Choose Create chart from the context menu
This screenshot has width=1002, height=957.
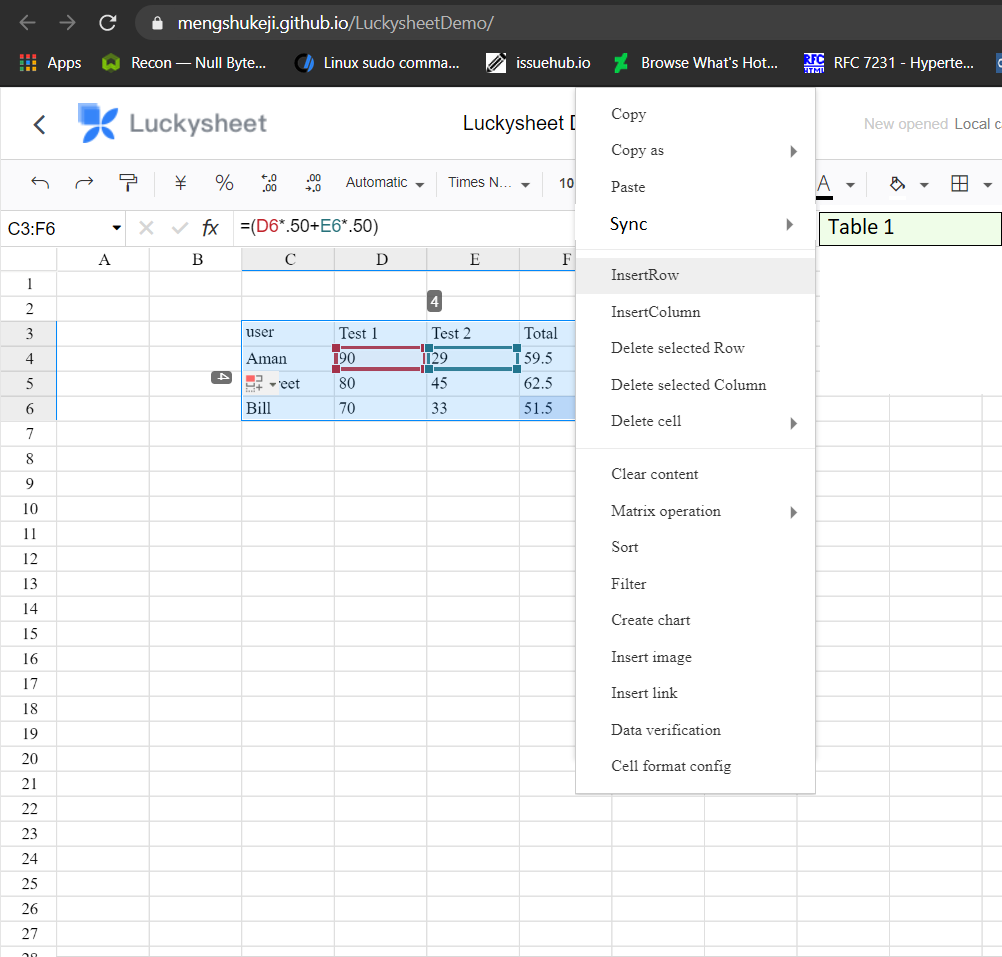tap(650, 620)
